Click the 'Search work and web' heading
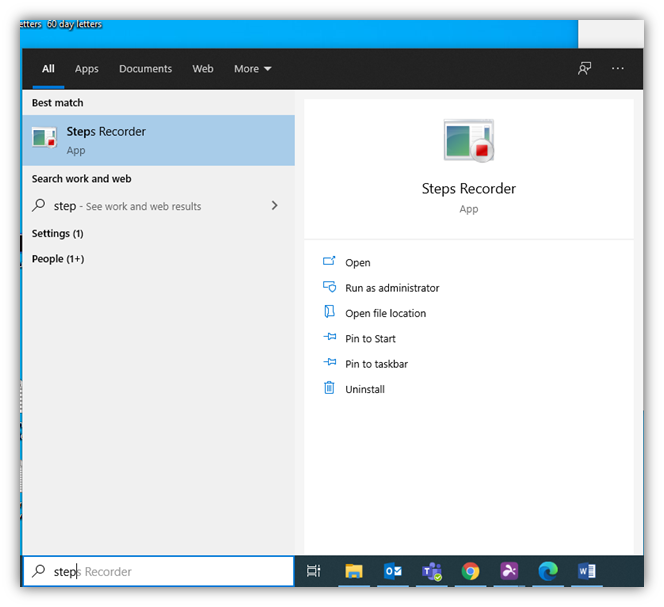The height and width of the screenshot is (607, 664). point(81,179)
